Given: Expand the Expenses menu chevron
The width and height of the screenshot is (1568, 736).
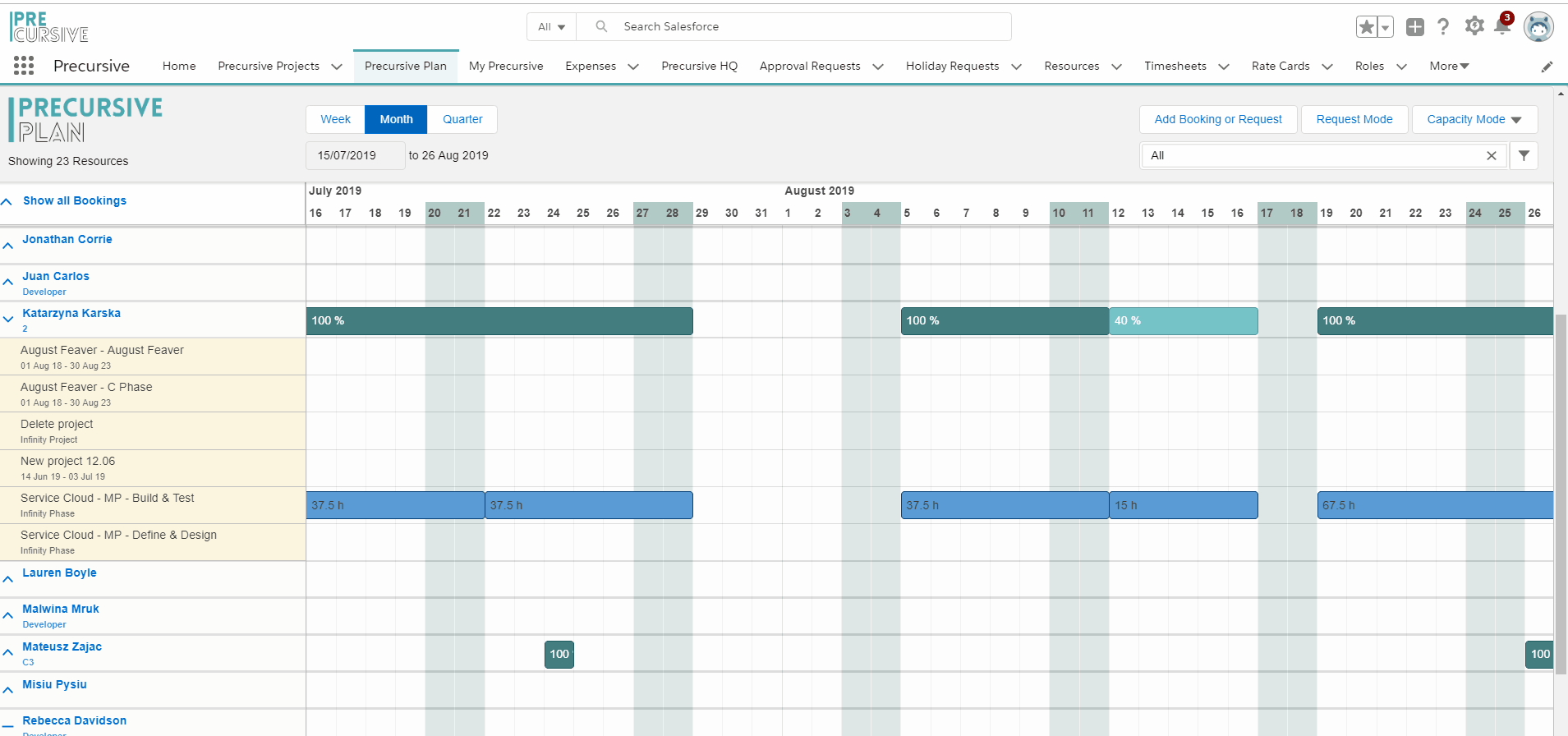Looking at the screenshot, I should tap(633, 67).
